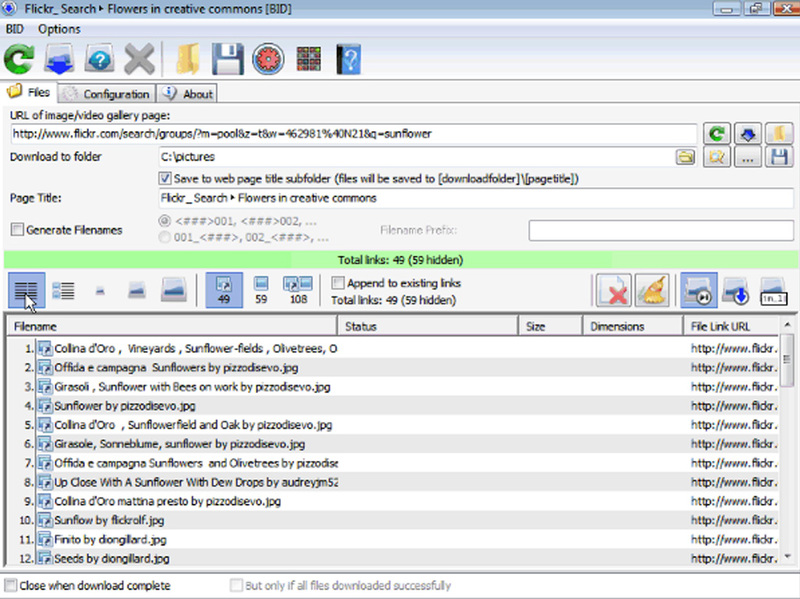Image resolution: width=800 pixels, height=599 pixels.
Task: Check Append to existing links
Action: tap(337, 283)
